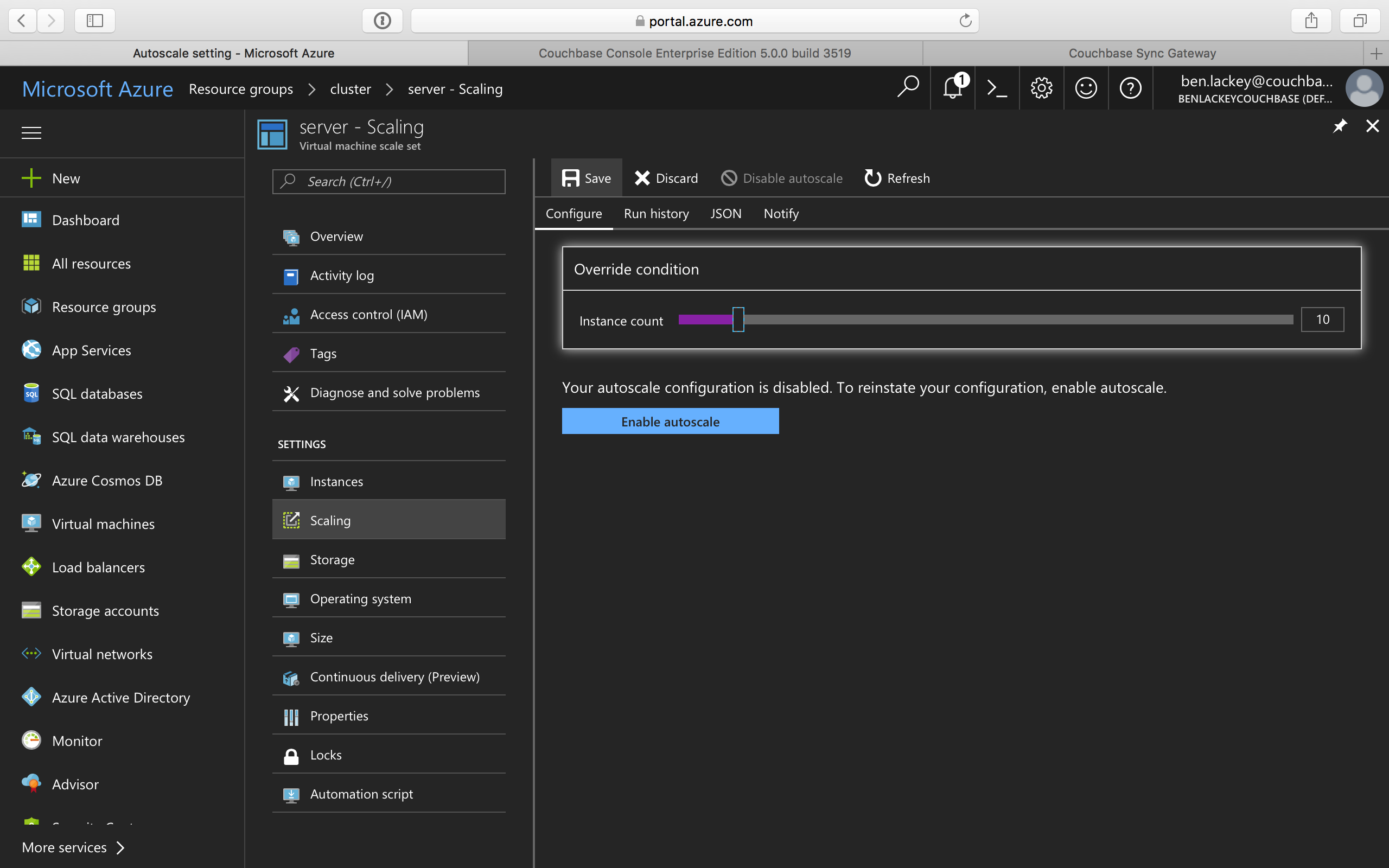
Task: Click the Discard icon to cancel changes
Action: click(x=641, y=177)
